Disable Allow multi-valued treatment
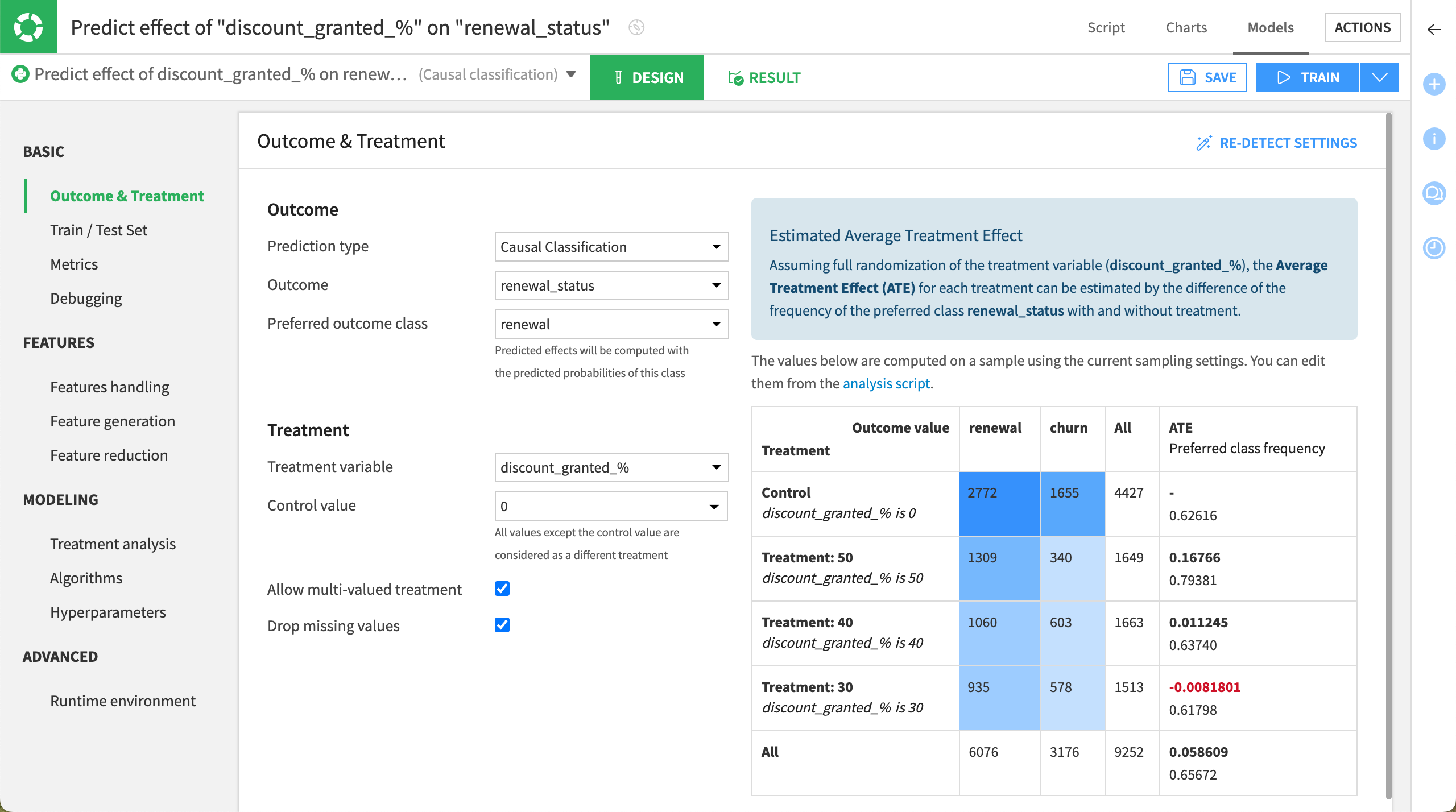 [502, 589]
